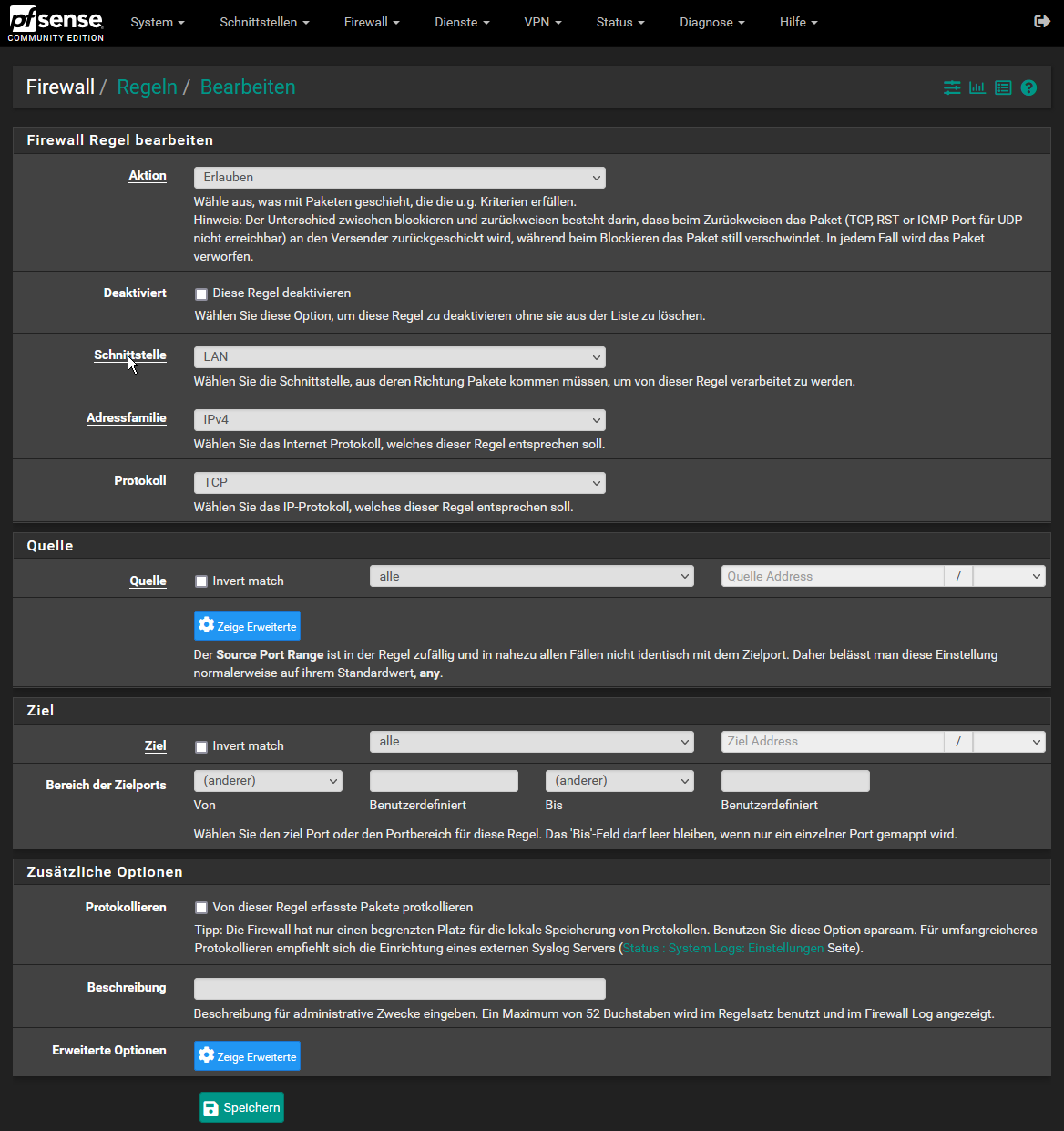Open the VPN menu
The image size is (1064, 1131).
pyautogui.click(x=543, y=22)
